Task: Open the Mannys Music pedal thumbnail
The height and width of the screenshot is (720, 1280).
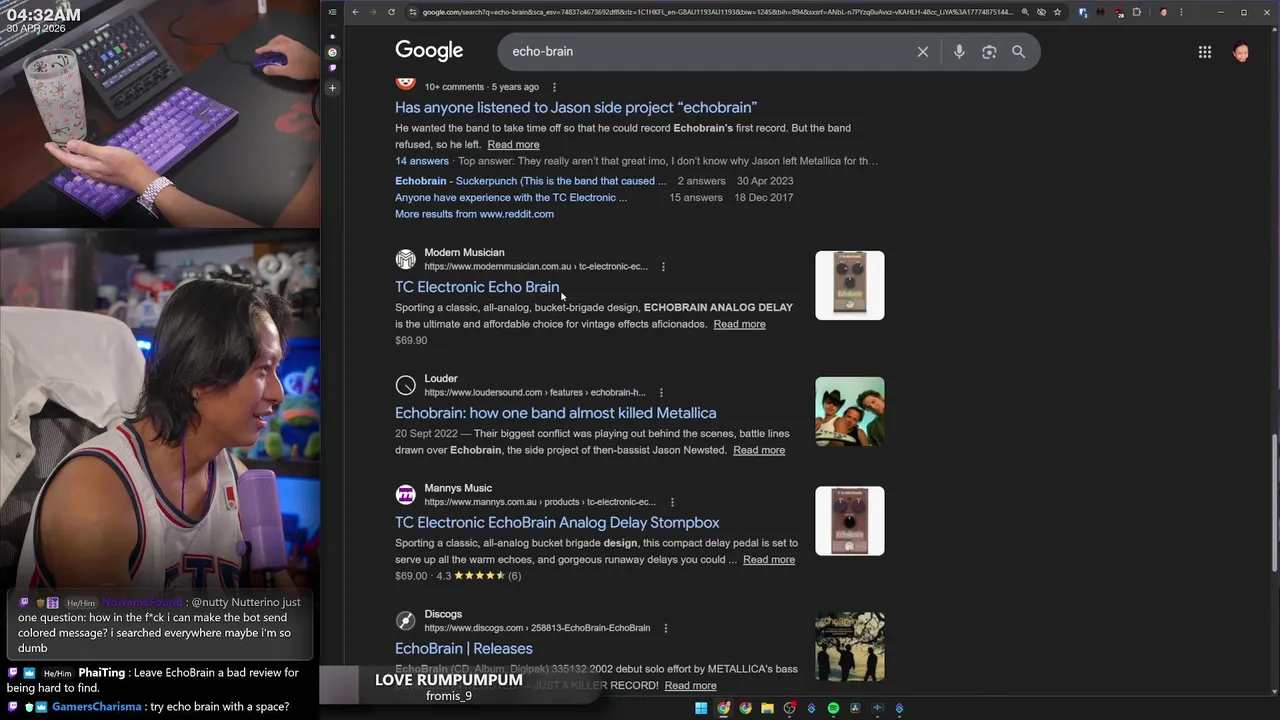Action: point(850,521)
